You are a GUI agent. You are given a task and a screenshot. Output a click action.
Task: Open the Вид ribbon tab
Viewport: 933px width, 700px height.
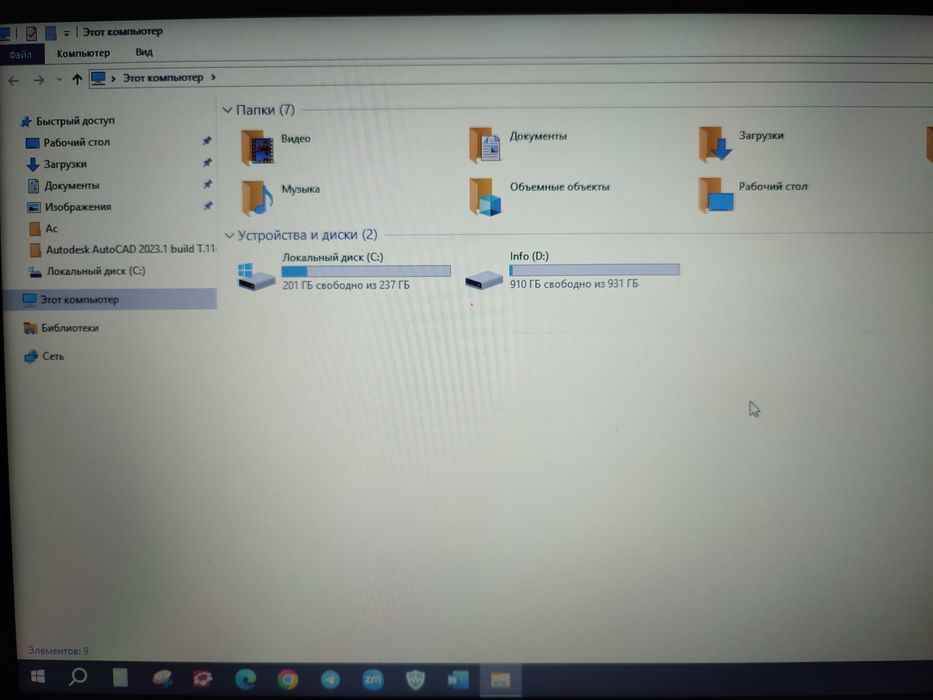pos(144,52)
